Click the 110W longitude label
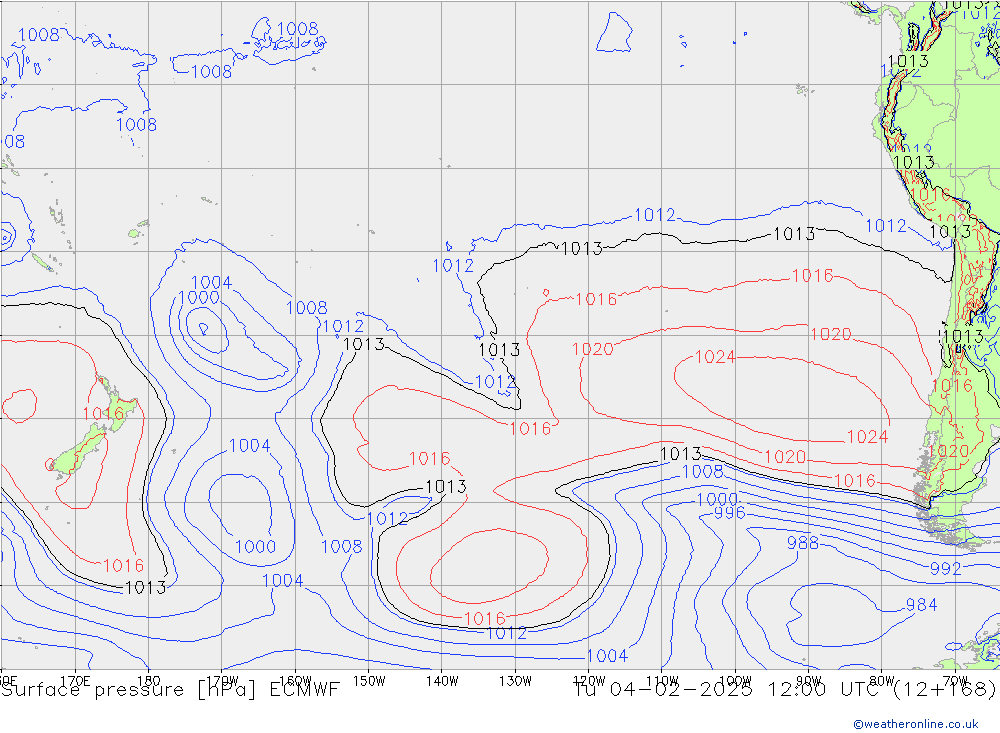Image resolution: width=1000 pixels, height=733 pixels. (661, 680)
